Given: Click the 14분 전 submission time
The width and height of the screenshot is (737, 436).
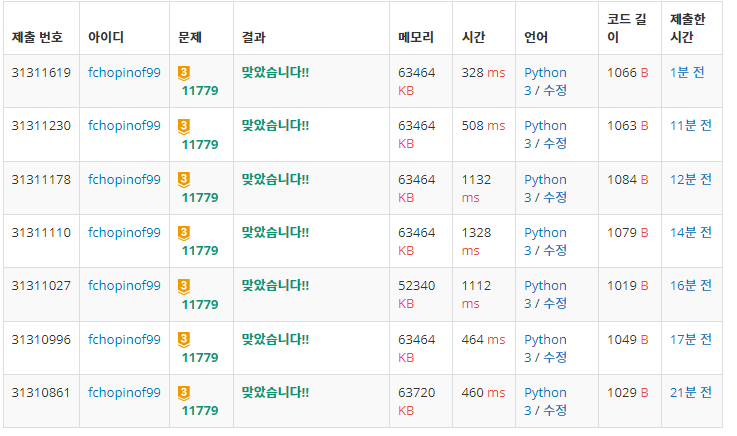Looking at the screenshot, I should (690, 232).
